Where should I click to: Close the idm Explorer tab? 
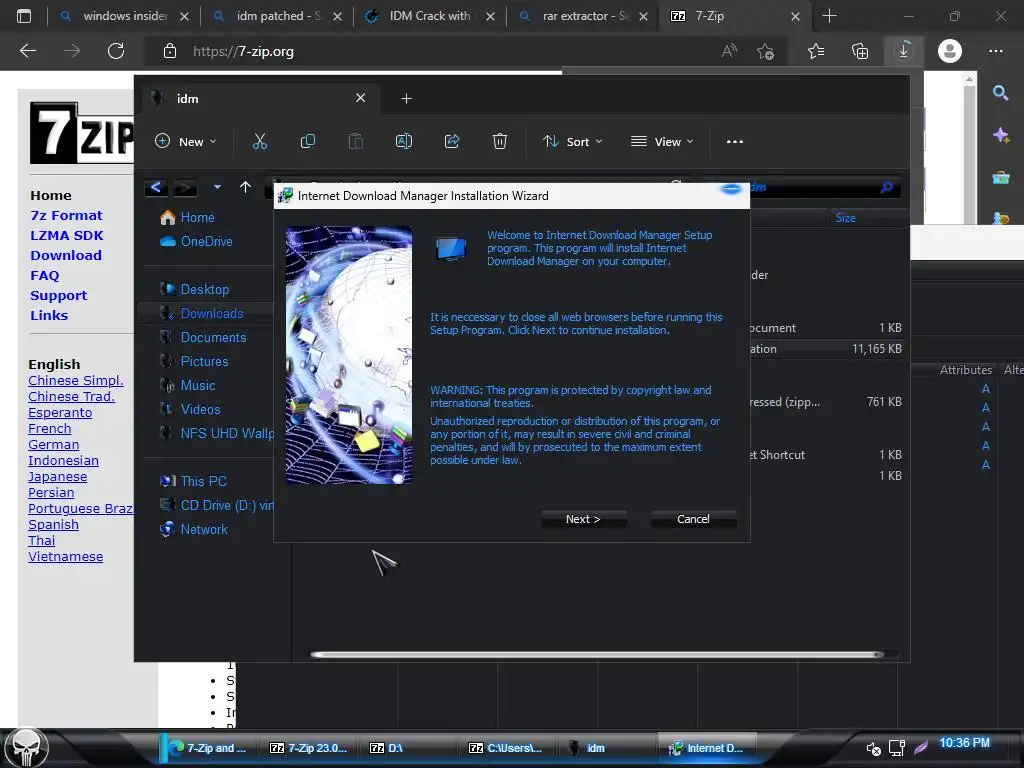click(x=360, y=98)
